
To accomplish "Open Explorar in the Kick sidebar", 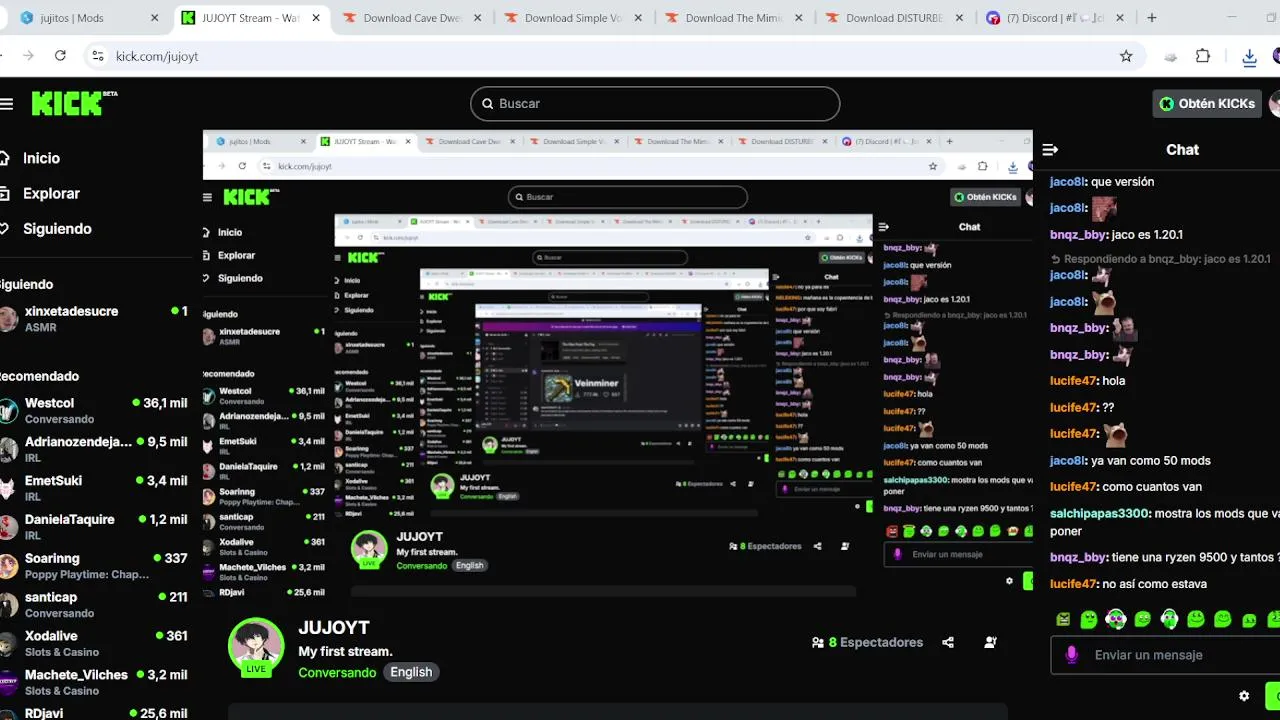I will tap(42, 193).
